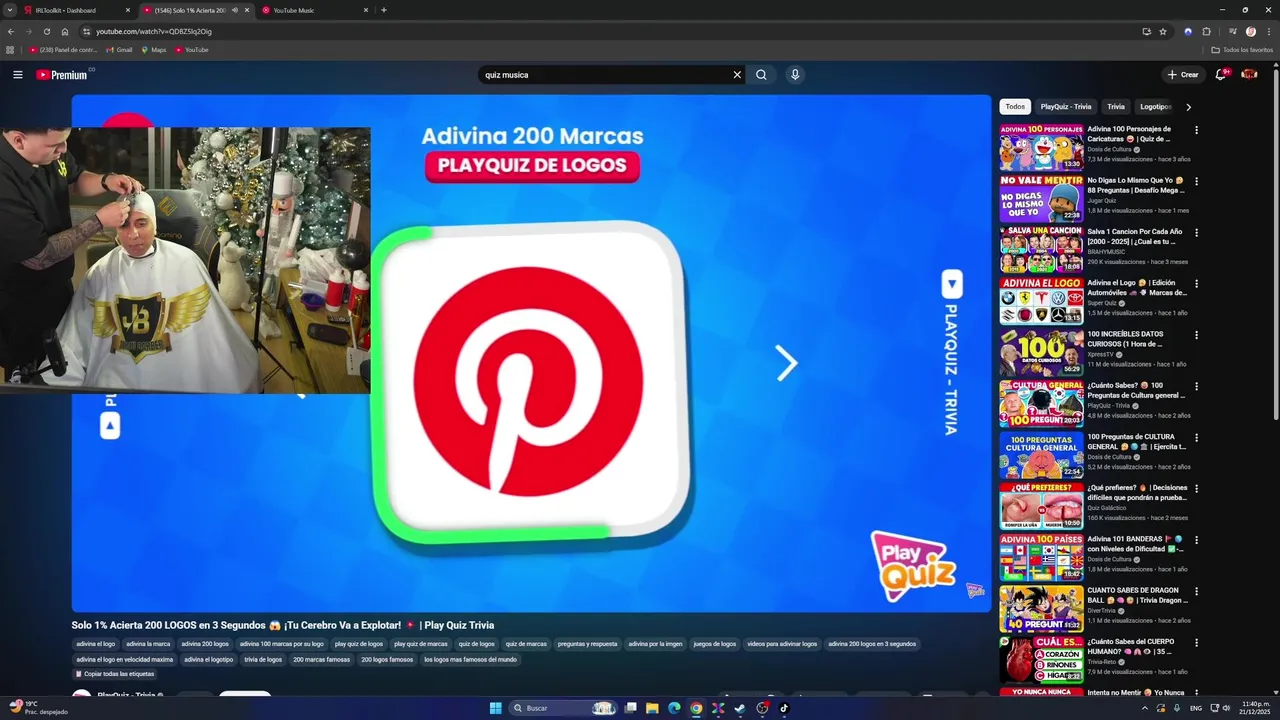Viewport: 1280px width, 720px height.
Task: Click the 'trivia de logos' tag
Action: (x=263, y=660)
